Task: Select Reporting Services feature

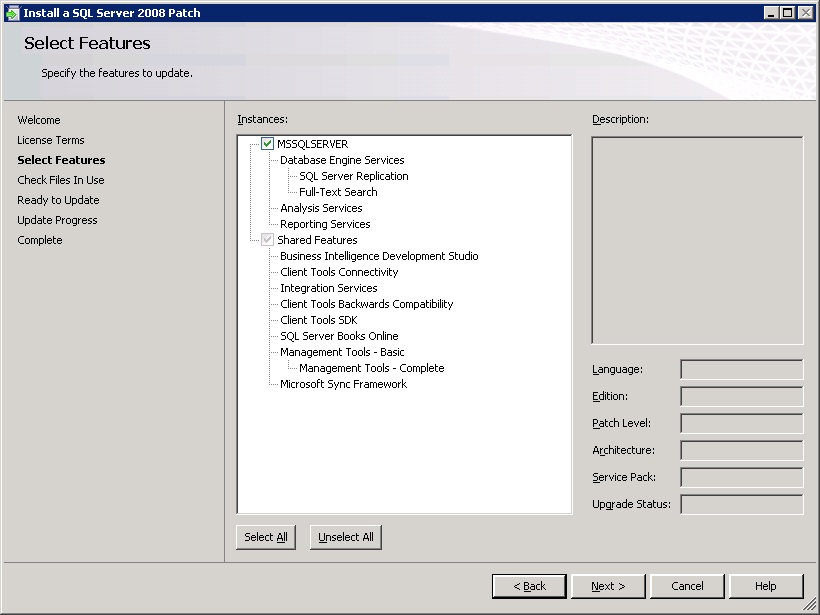Action: [325, 224]
